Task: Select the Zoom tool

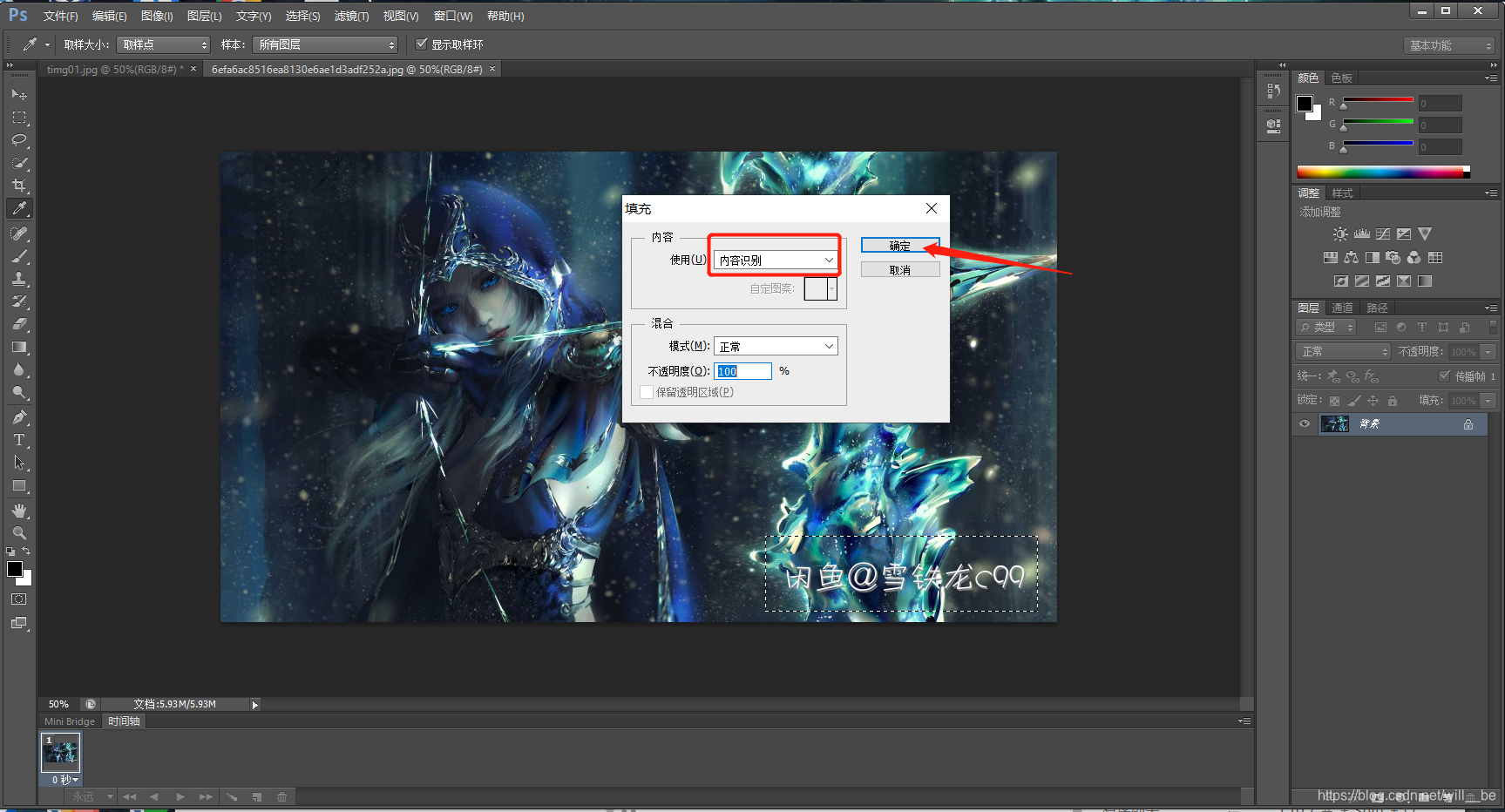Action: coord(19,532)
